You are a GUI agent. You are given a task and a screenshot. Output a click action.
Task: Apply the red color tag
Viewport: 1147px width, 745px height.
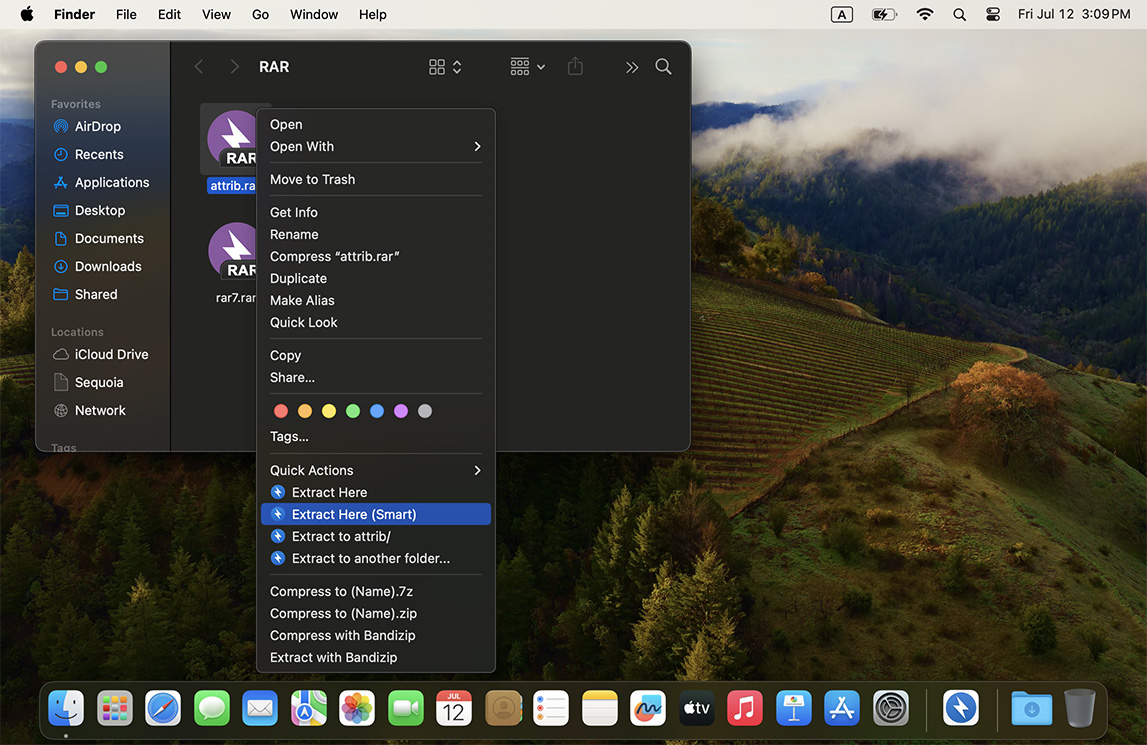click(281, 411)
